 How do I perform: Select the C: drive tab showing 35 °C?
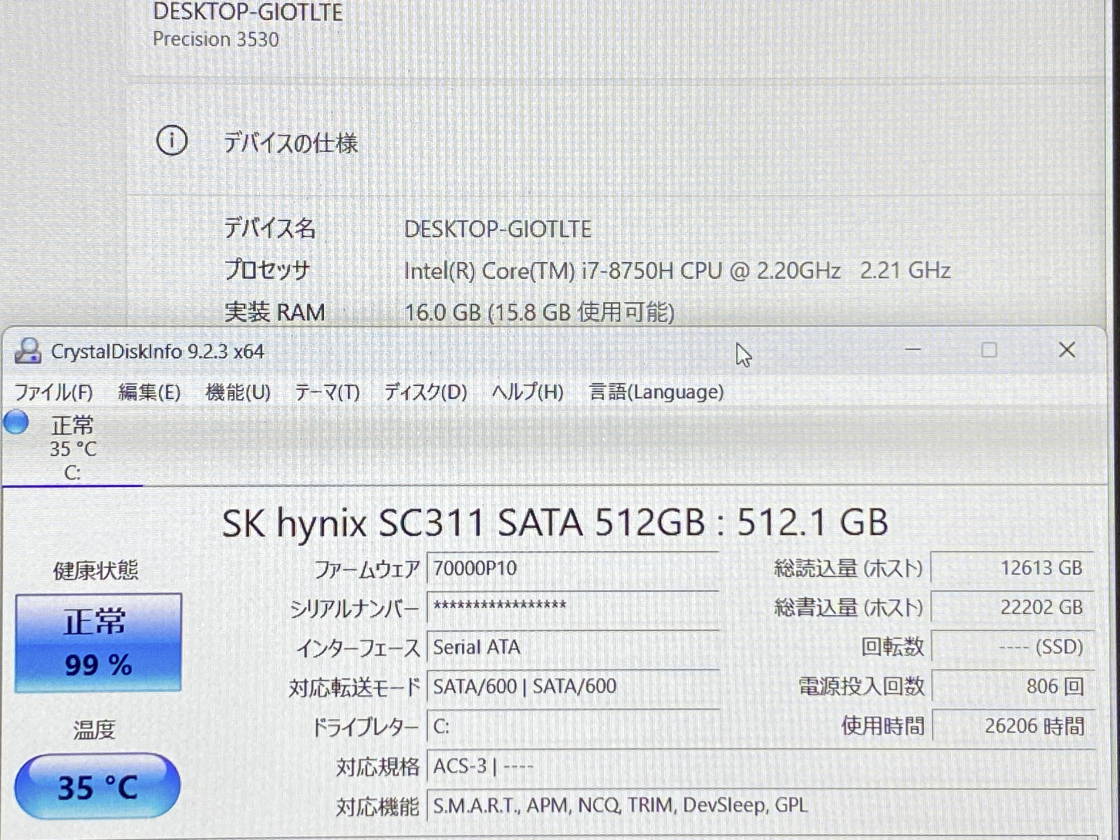(x=72, y=448)
